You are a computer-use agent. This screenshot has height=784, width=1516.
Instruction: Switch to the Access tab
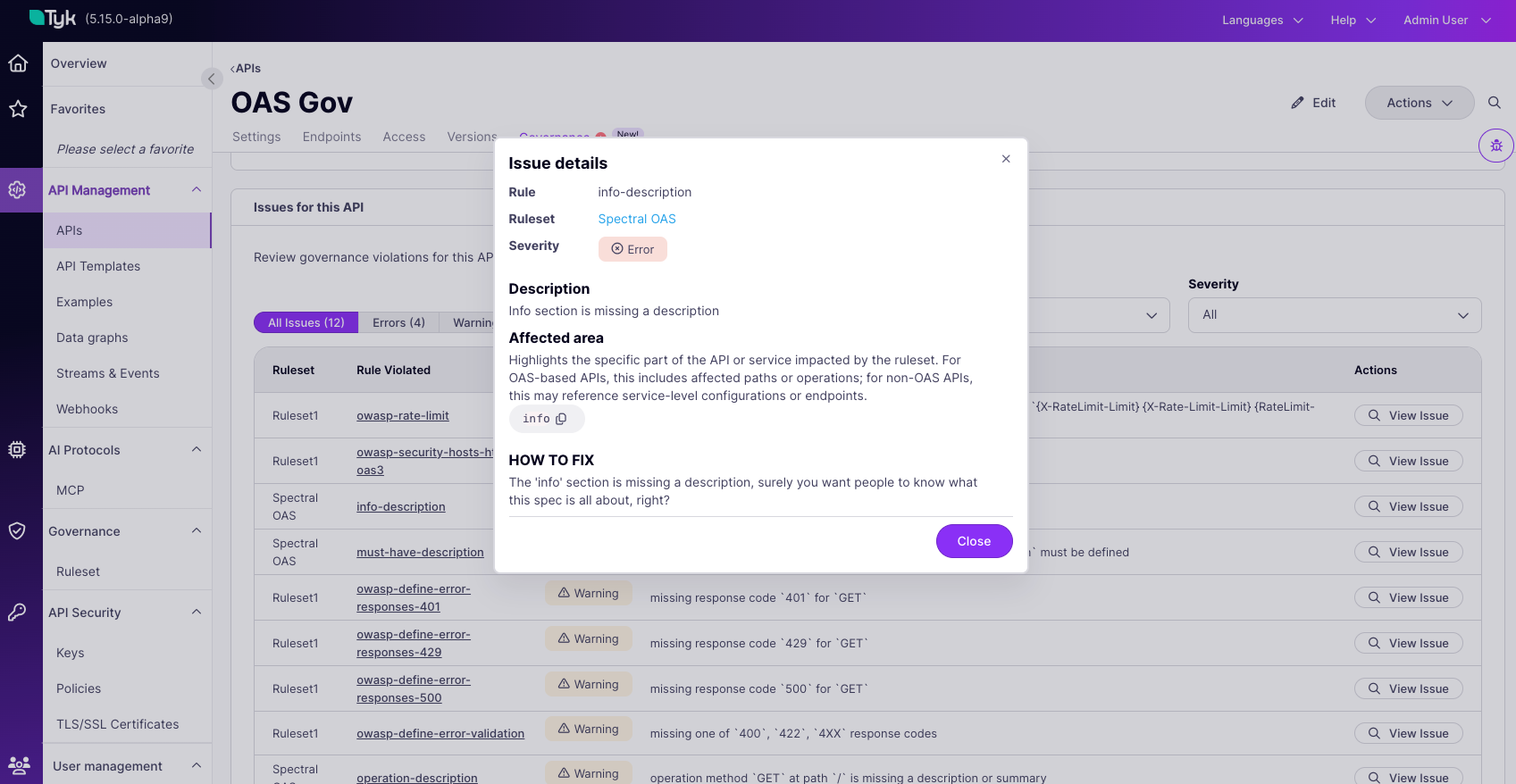(x=404, y=137)
